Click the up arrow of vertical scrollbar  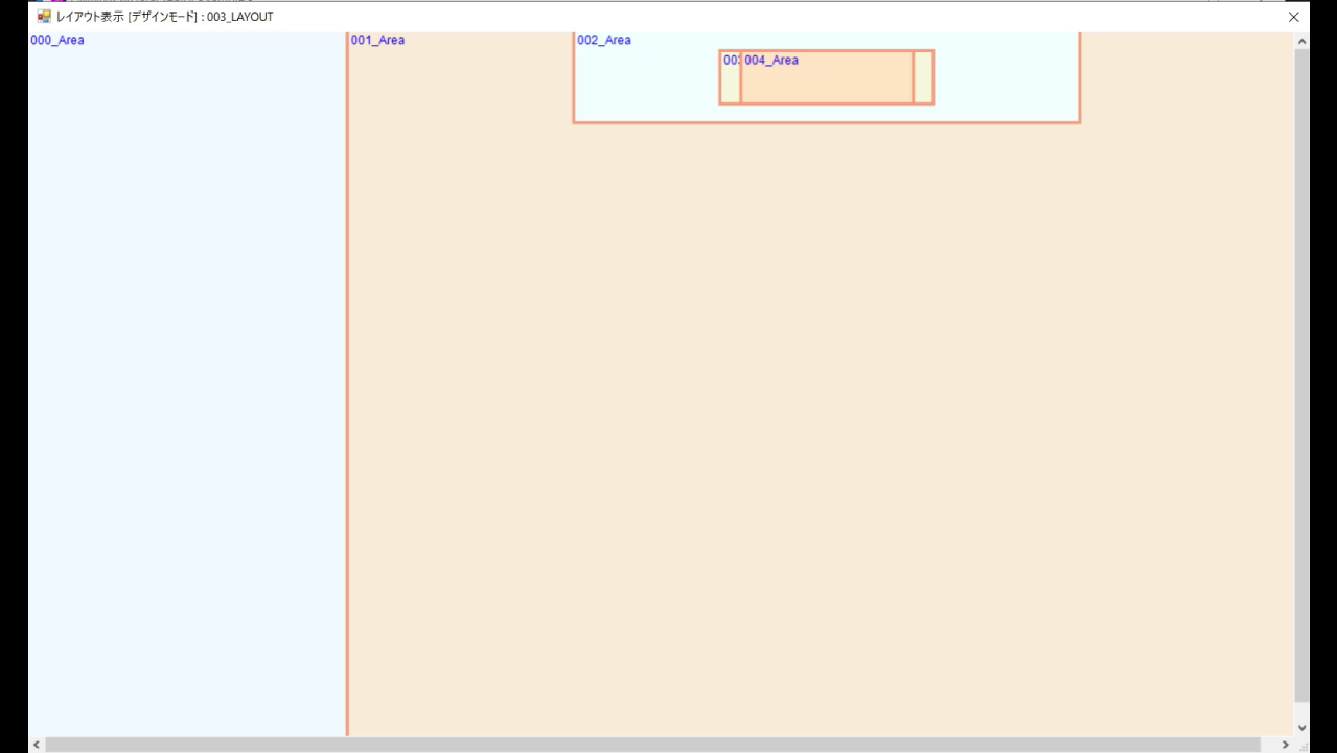coord(1302,42)
